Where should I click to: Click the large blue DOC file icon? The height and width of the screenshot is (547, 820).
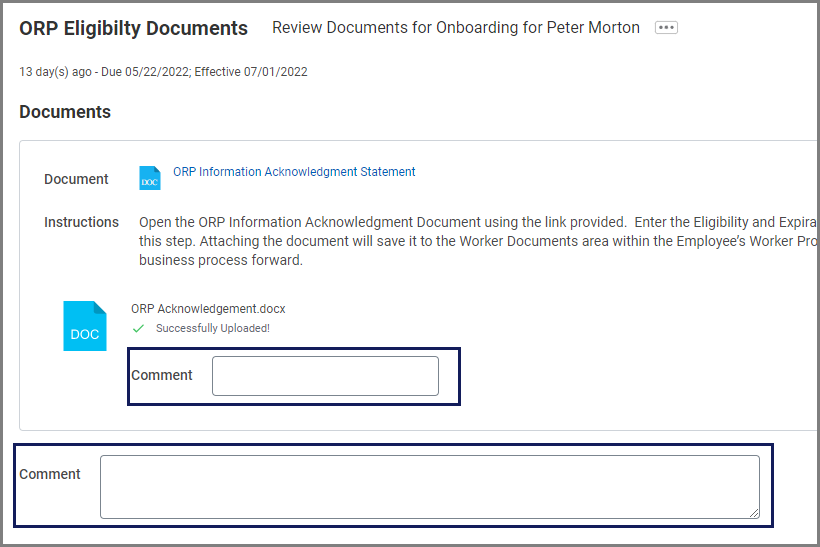click(x=85, y=326)
